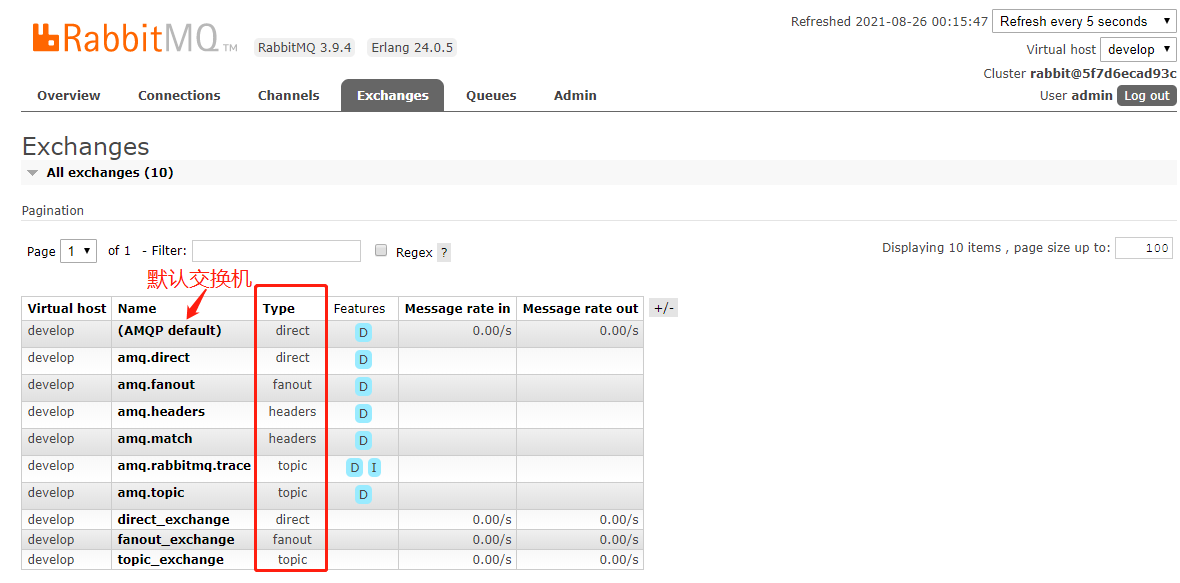Open the Admin tab
The height and width of the screenshot is (583, 1180).
coord(575,96)
